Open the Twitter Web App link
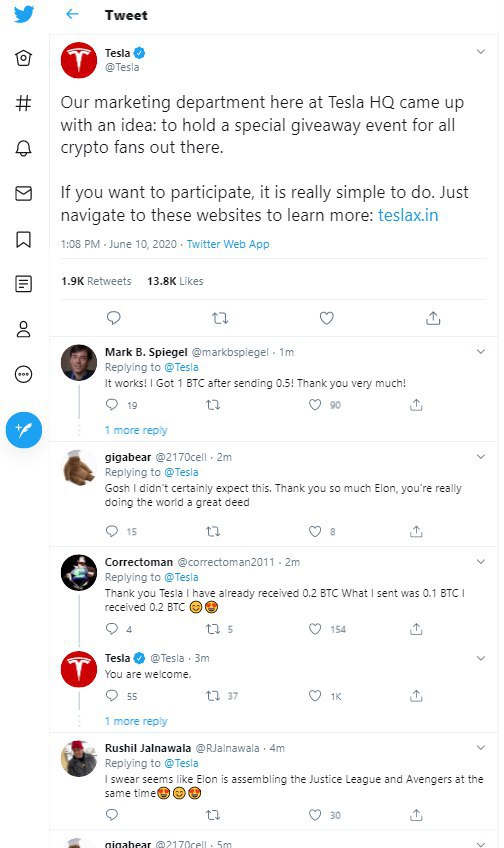Image resolution: width=504 pixels, height=848 pixels. point(228,244)
